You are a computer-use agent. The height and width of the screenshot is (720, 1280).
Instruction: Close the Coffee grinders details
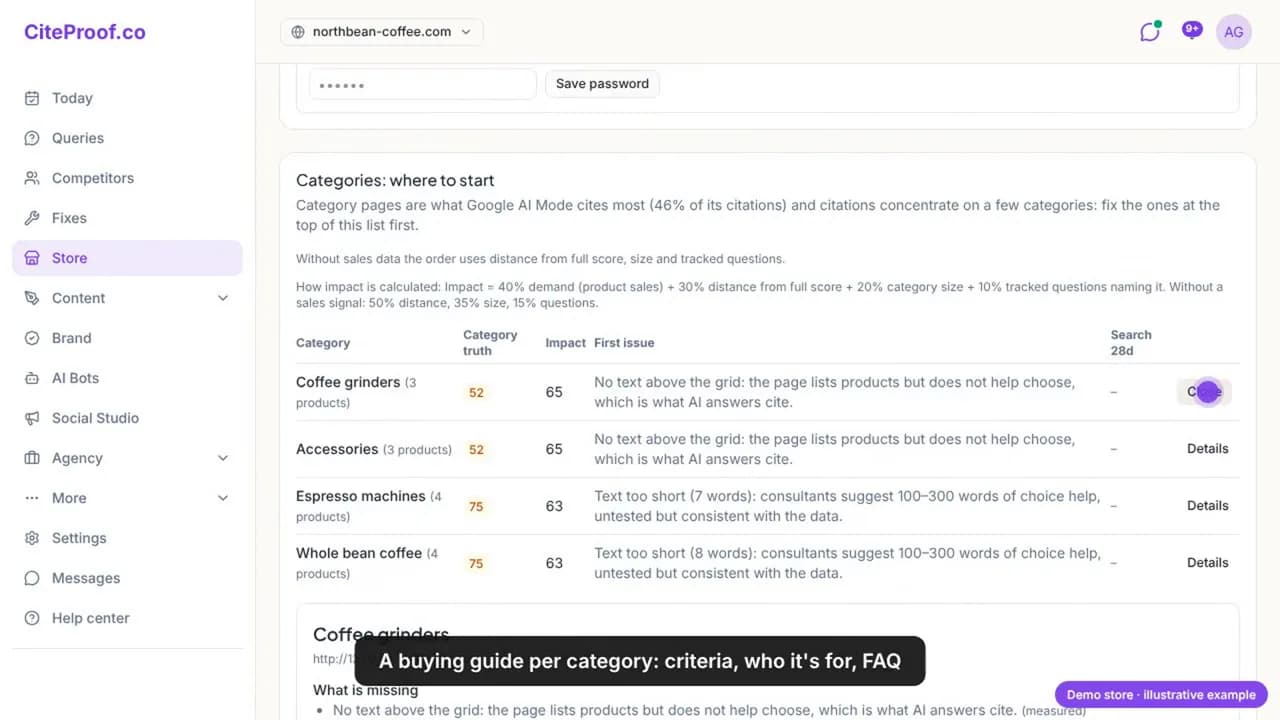point(1205,392)
